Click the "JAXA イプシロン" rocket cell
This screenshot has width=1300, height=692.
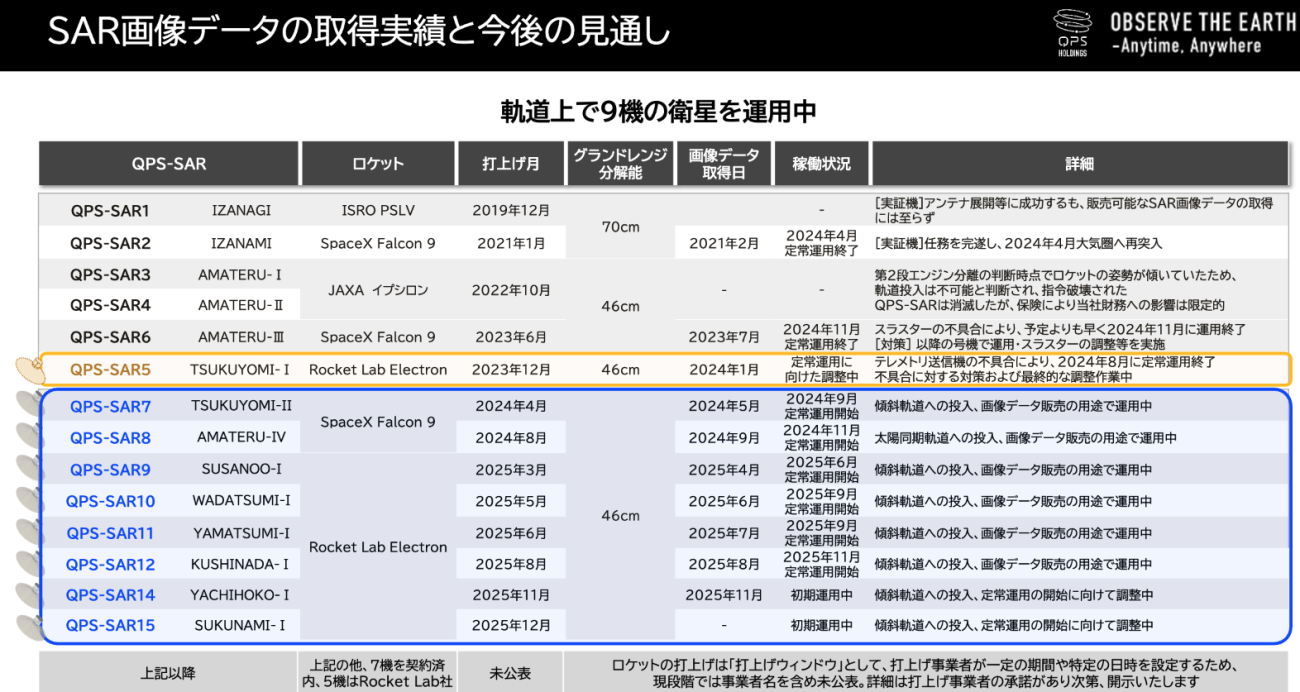pos(378,290)
